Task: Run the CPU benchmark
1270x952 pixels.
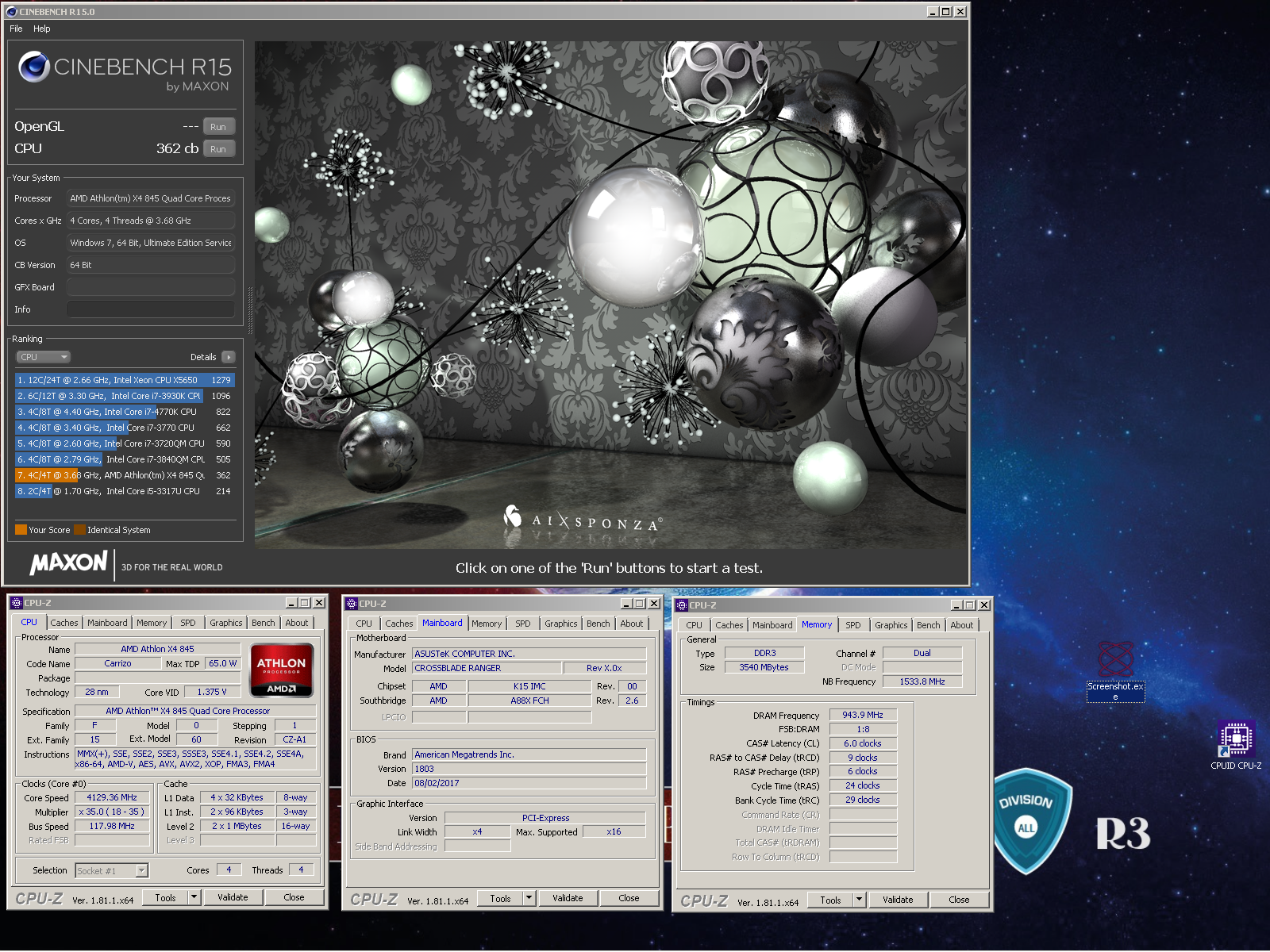Action: pos(218,149)
